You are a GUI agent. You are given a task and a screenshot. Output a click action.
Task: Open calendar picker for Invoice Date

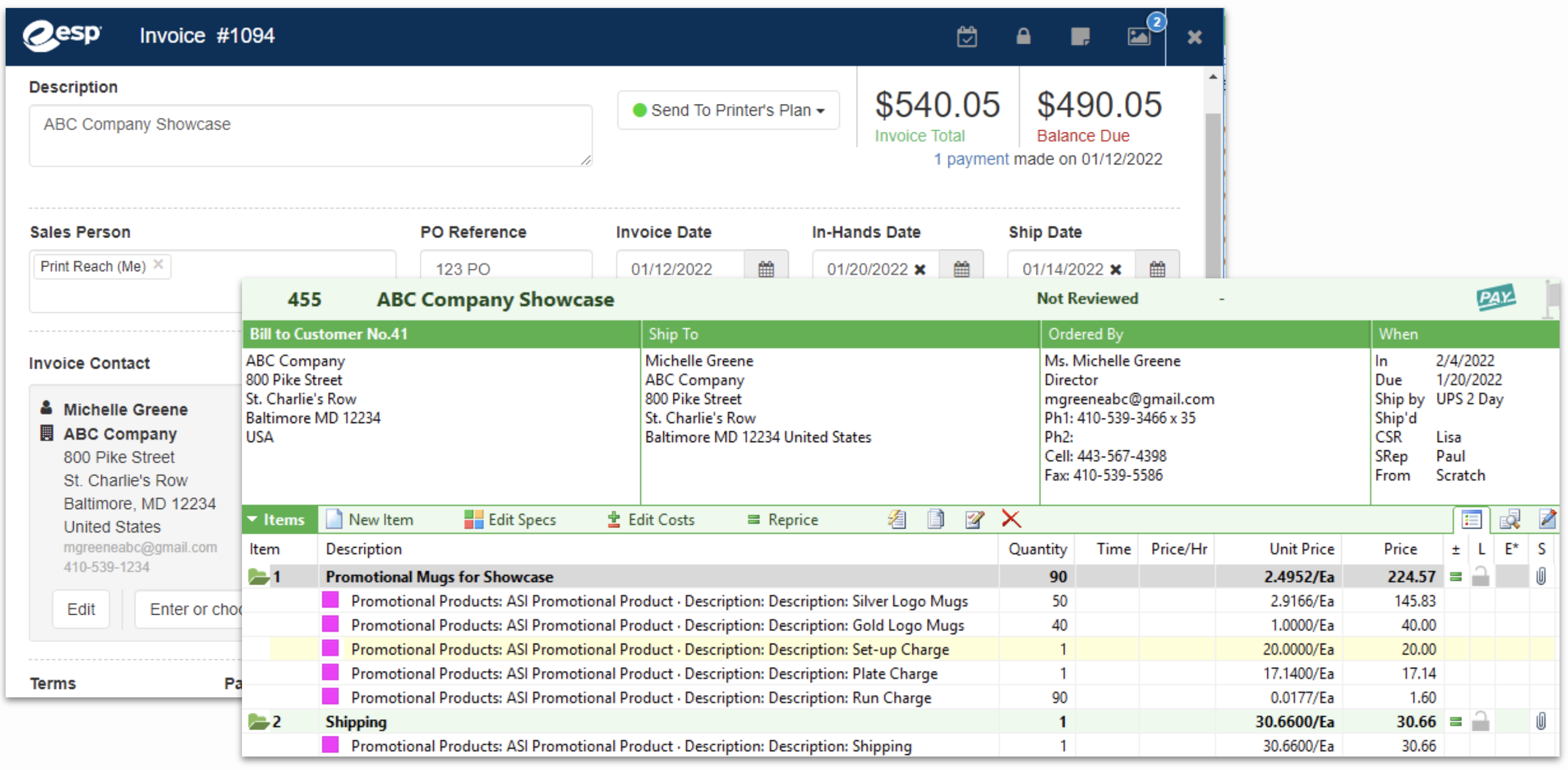(x=766, y=268)
